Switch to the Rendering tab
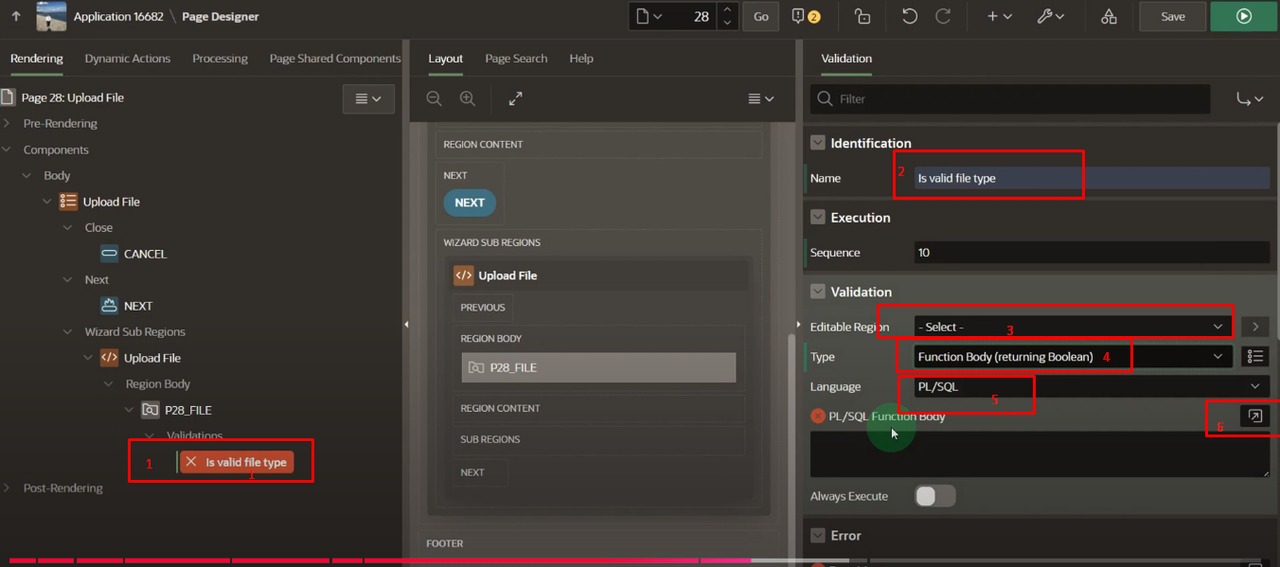 pos(37,58)
